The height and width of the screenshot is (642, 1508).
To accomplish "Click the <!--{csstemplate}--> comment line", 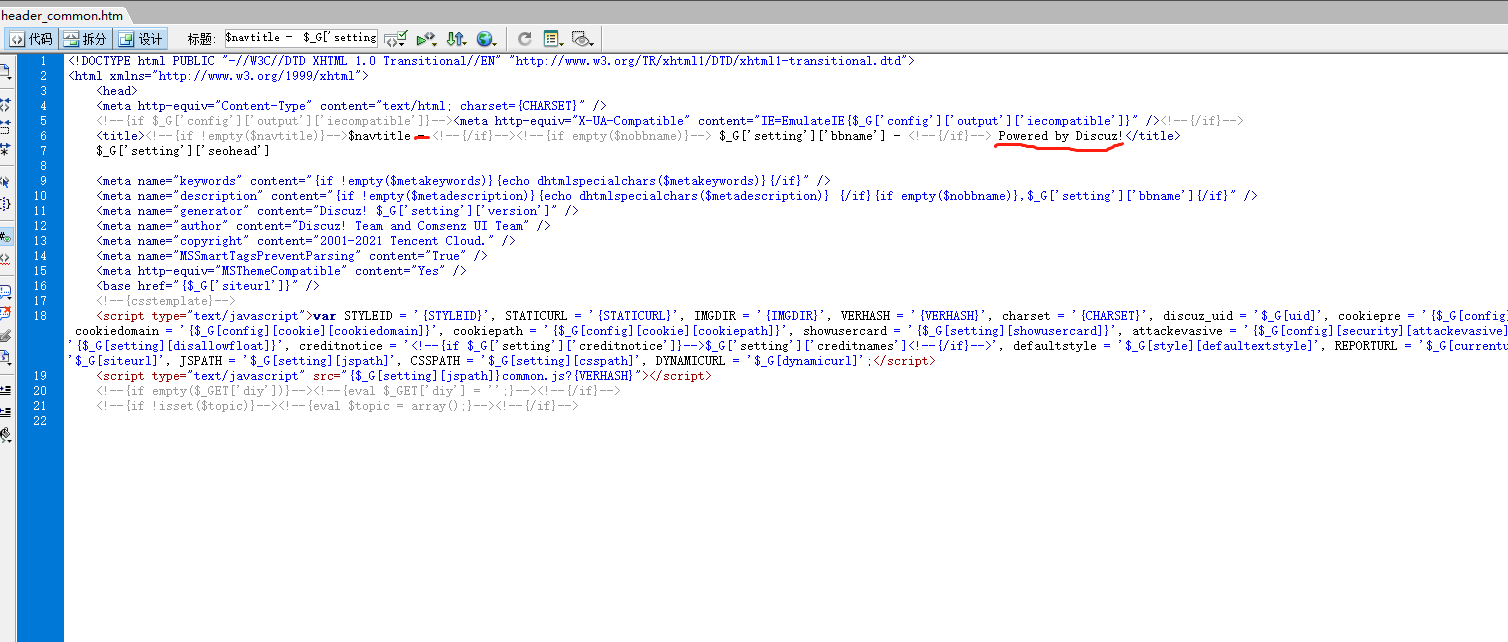I will tap(166, 301).
